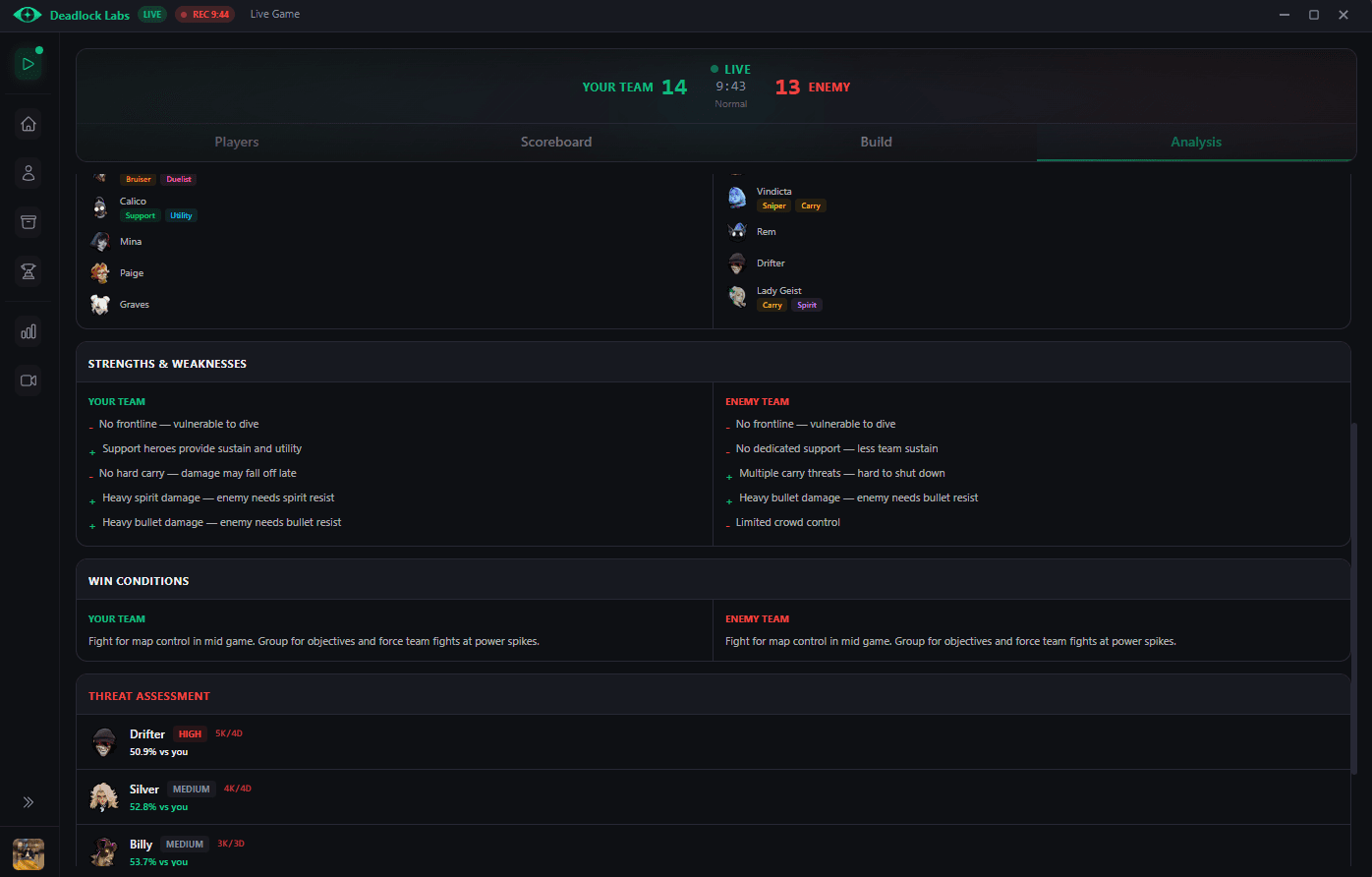Open your account avatar at sidebar bottom
The image size is (1372, 877).
[28, 853]
